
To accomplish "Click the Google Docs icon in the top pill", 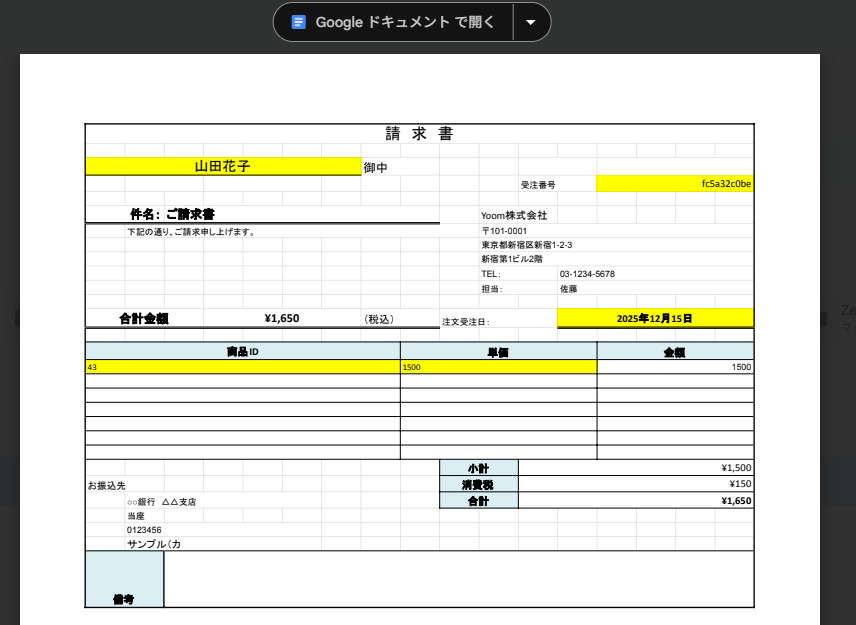I will coord(298,22).
